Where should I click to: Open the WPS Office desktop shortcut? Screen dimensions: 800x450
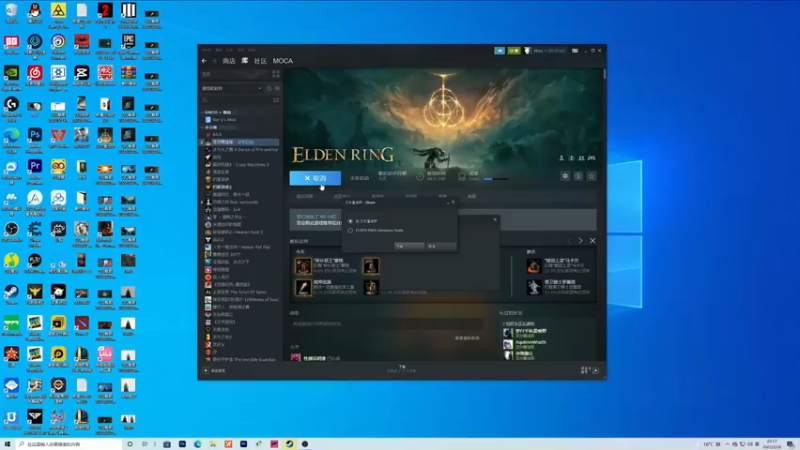pyautogui.click(x=58, y=138)
